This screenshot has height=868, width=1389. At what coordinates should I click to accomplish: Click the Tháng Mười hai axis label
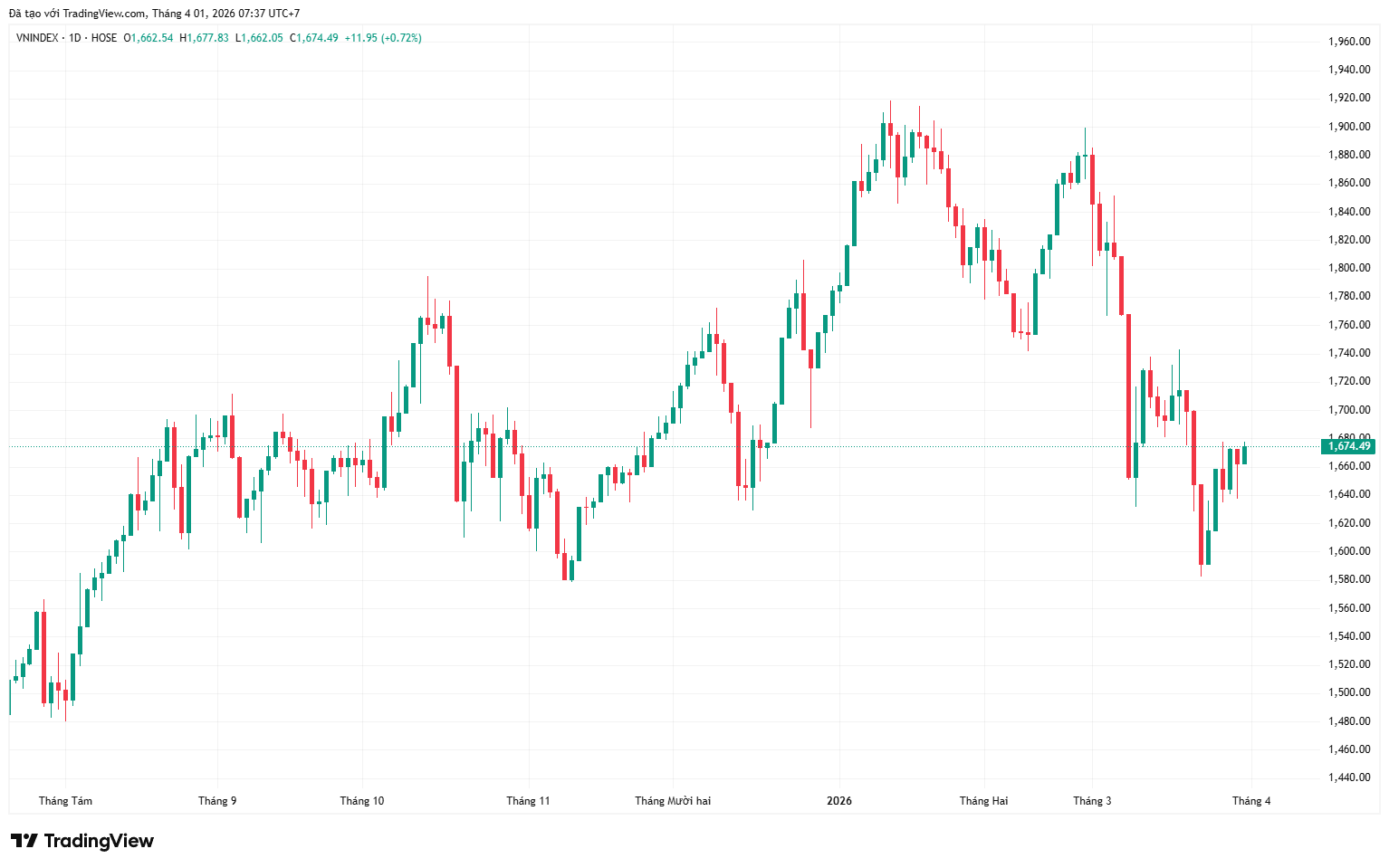[x=673, y=801]
